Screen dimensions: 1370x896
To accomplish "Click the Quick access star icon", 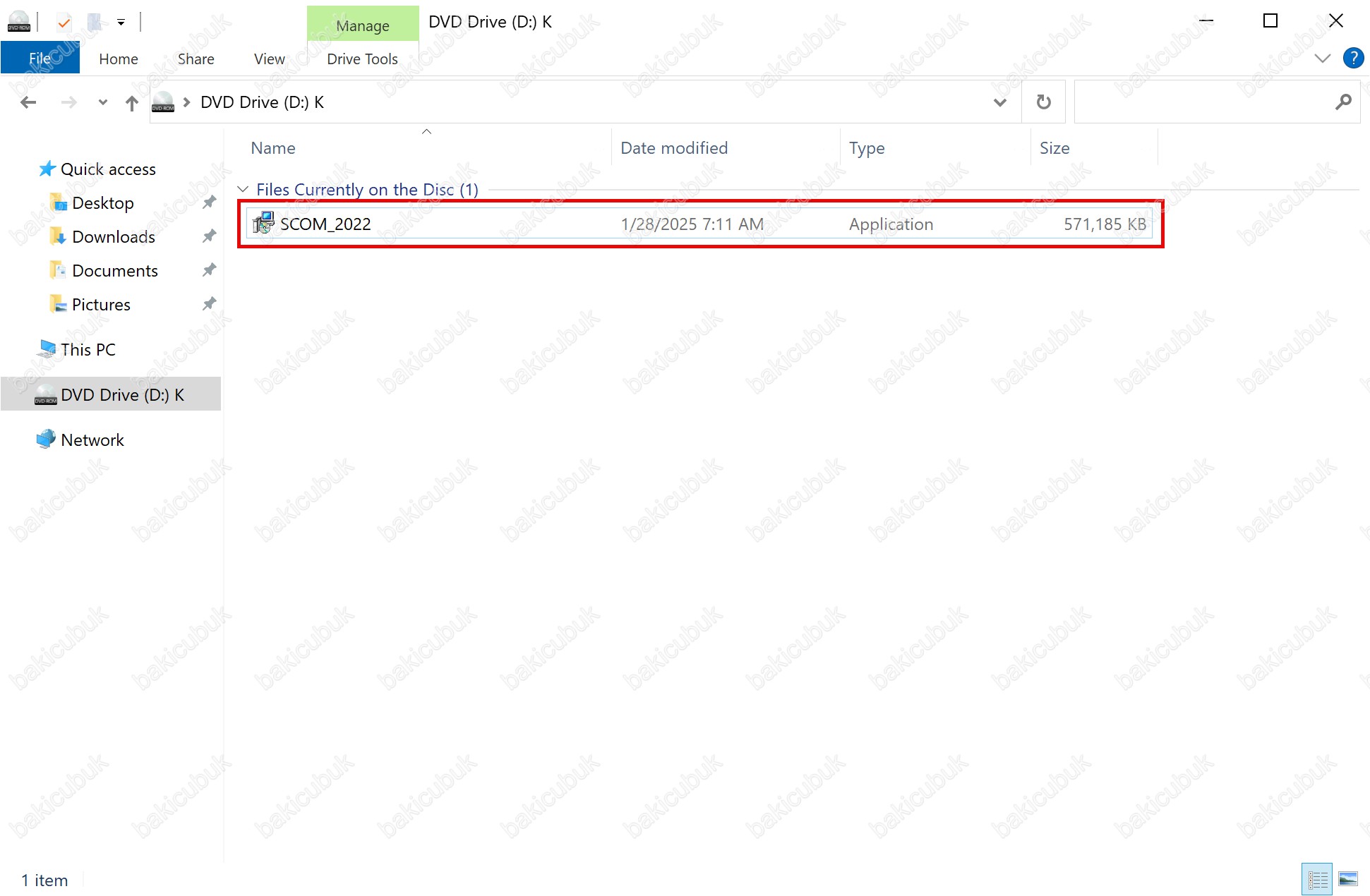I will (47, 169).
